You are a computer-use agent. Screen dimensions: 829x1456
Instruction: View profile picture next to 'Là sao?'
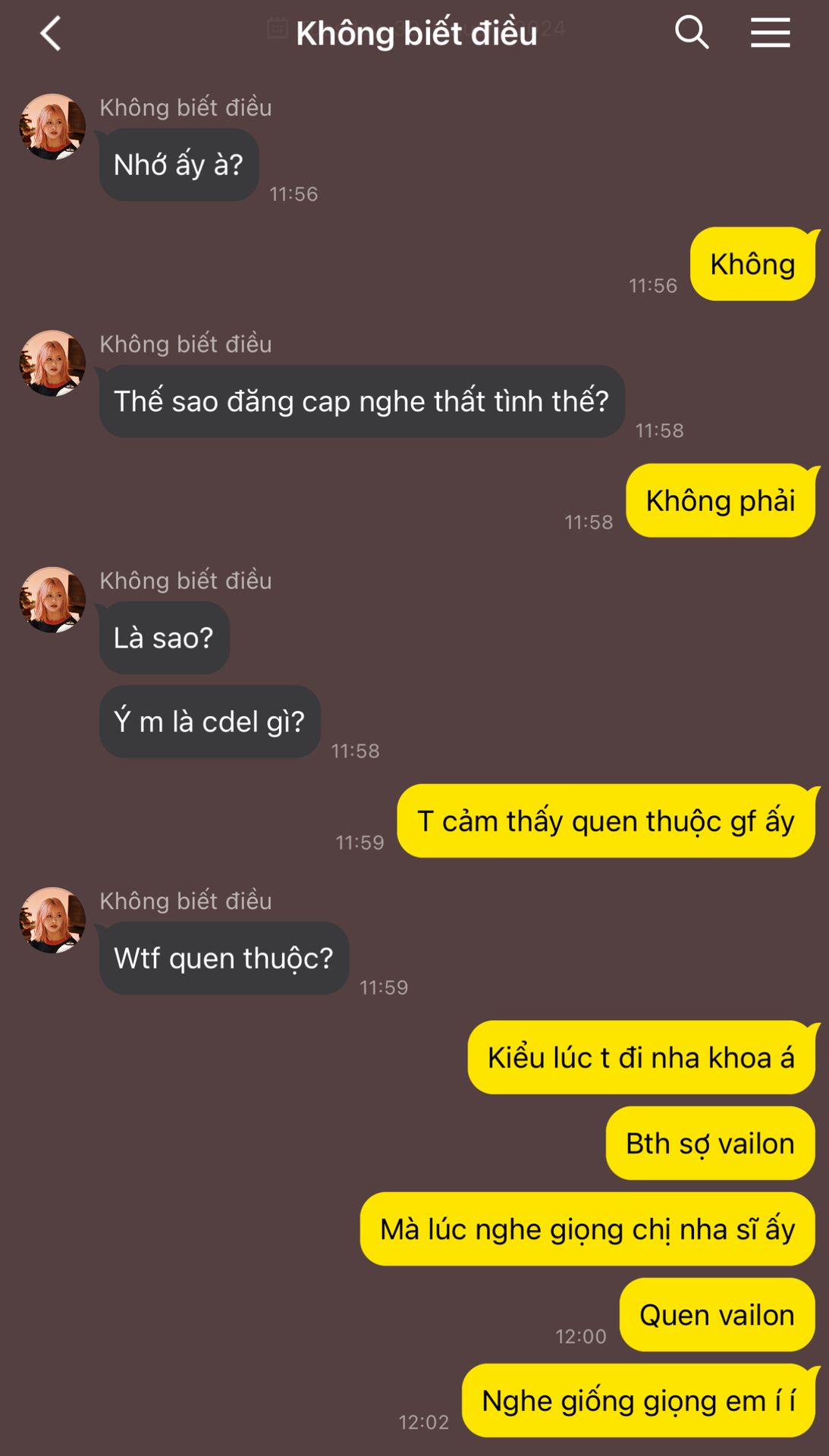tap(52, 600)
